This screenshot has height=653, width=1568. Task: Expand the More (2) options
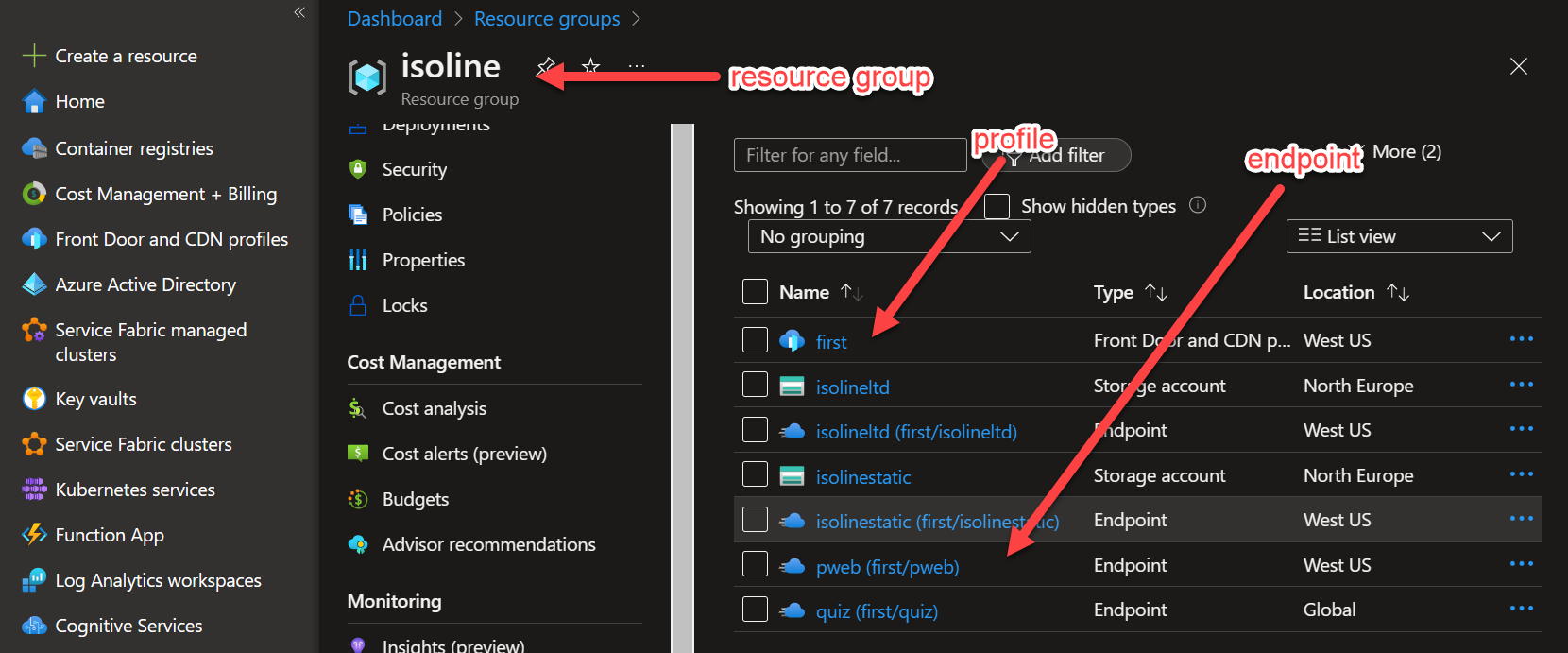coord(1406,152)
